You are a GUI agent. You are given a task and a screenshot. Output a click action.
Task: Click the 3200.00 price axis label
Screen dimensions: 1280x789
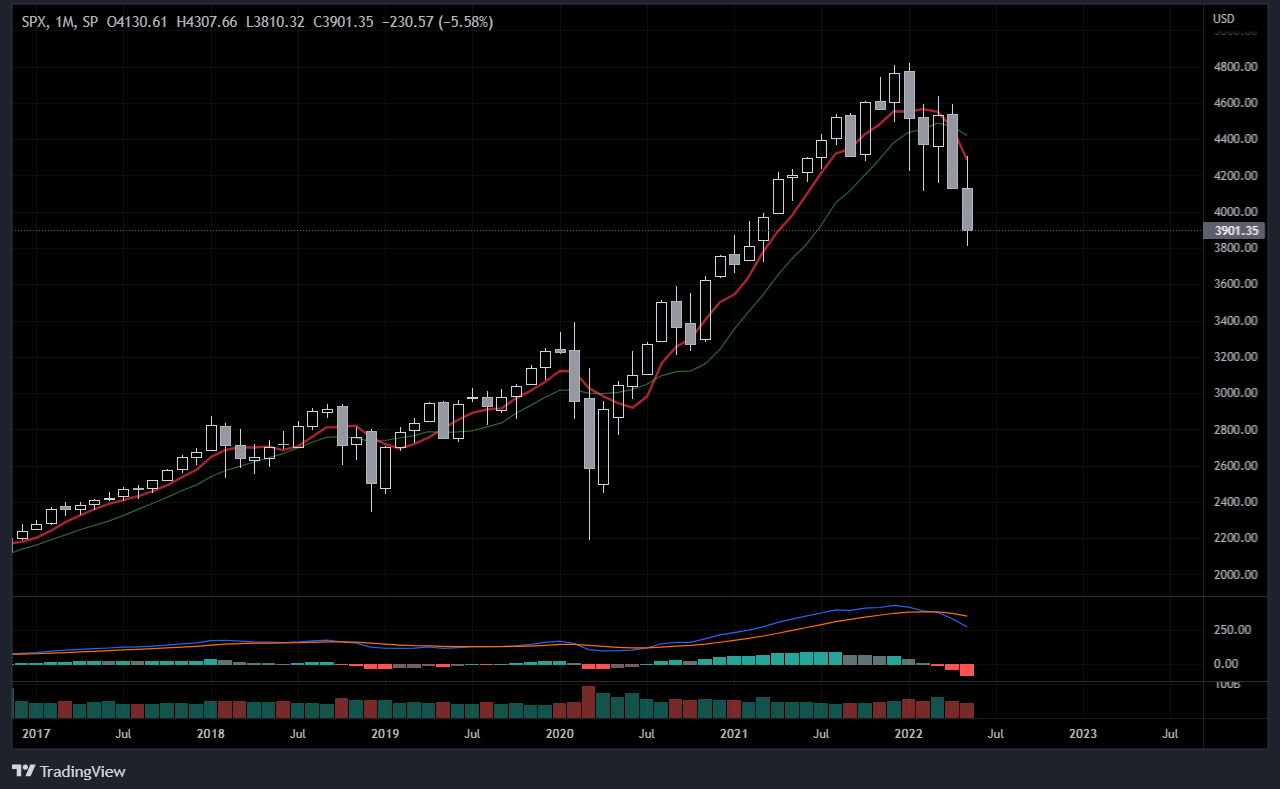coord(1236,357)
